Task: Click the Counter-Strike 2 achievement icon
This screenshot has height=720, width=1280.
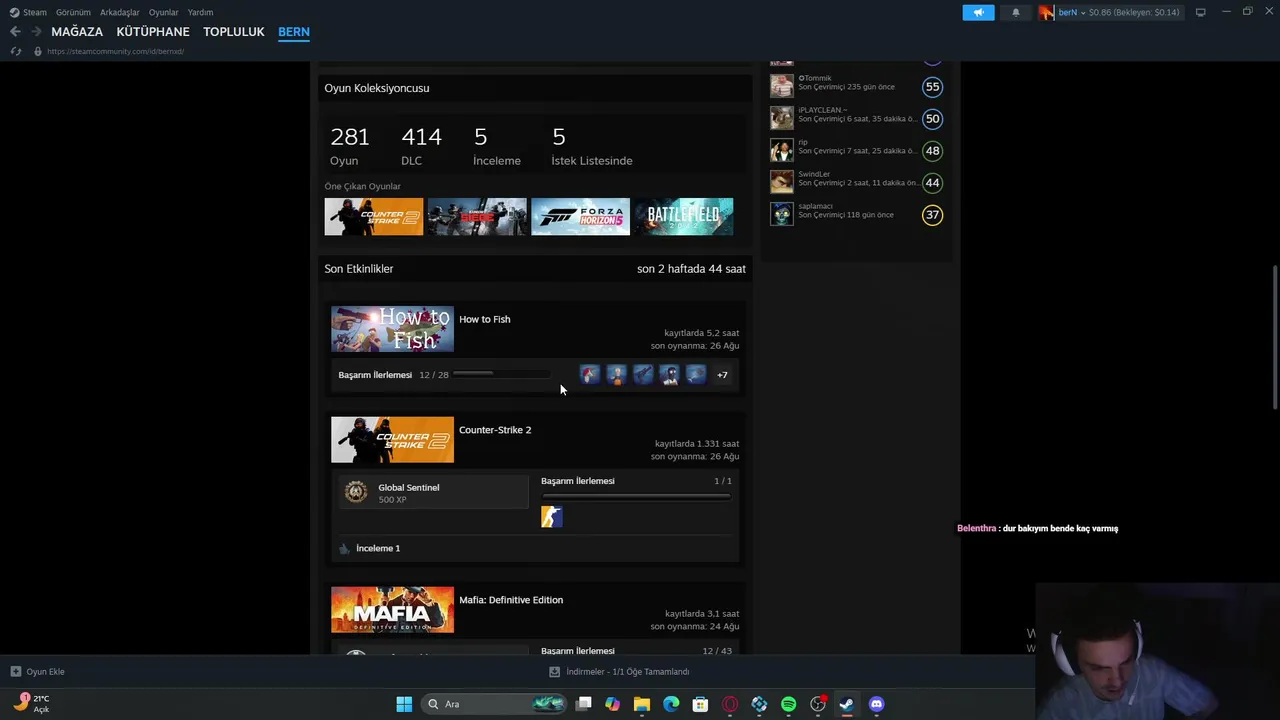Action: point(552,516)
